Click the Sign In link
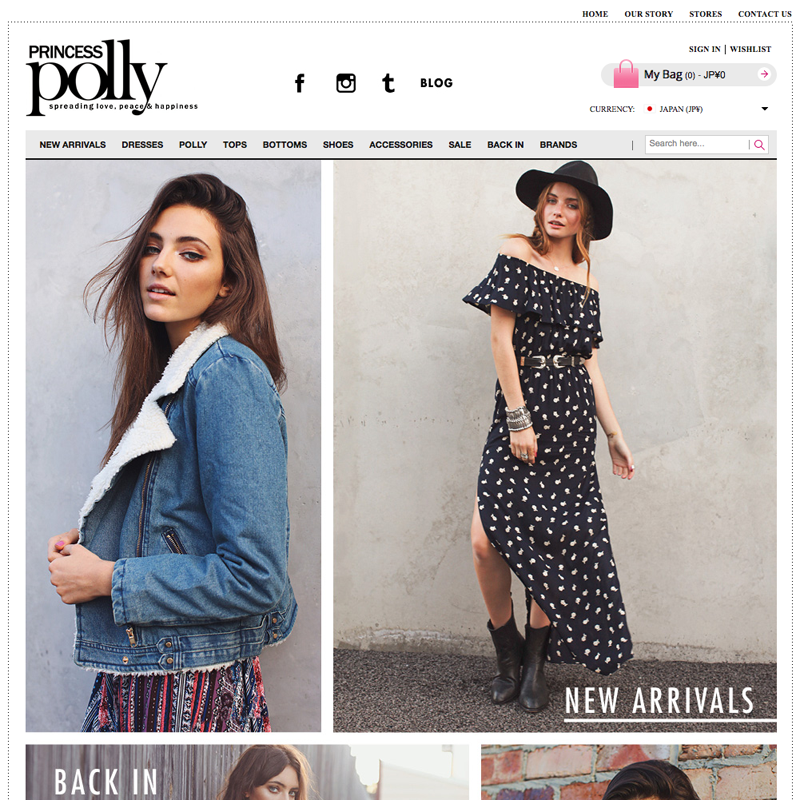This screenshot has height=800, width=800. pyautogui.click(x=705, y=49)
